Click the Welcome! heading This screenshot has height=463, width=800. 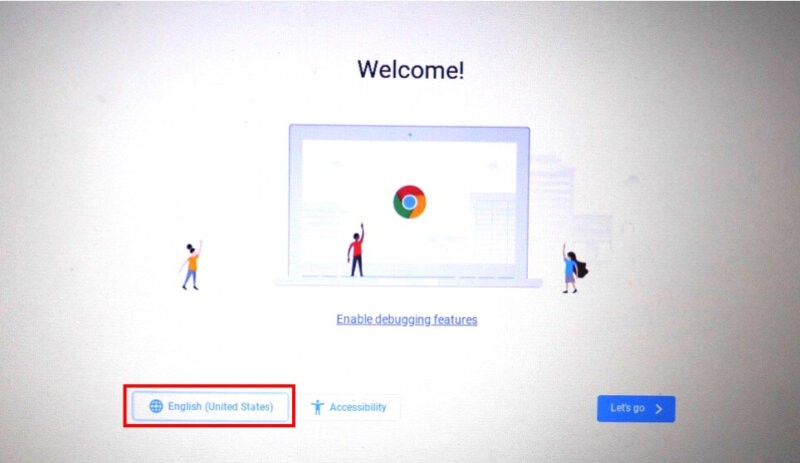pyautogui.click(x=411, y=69)
